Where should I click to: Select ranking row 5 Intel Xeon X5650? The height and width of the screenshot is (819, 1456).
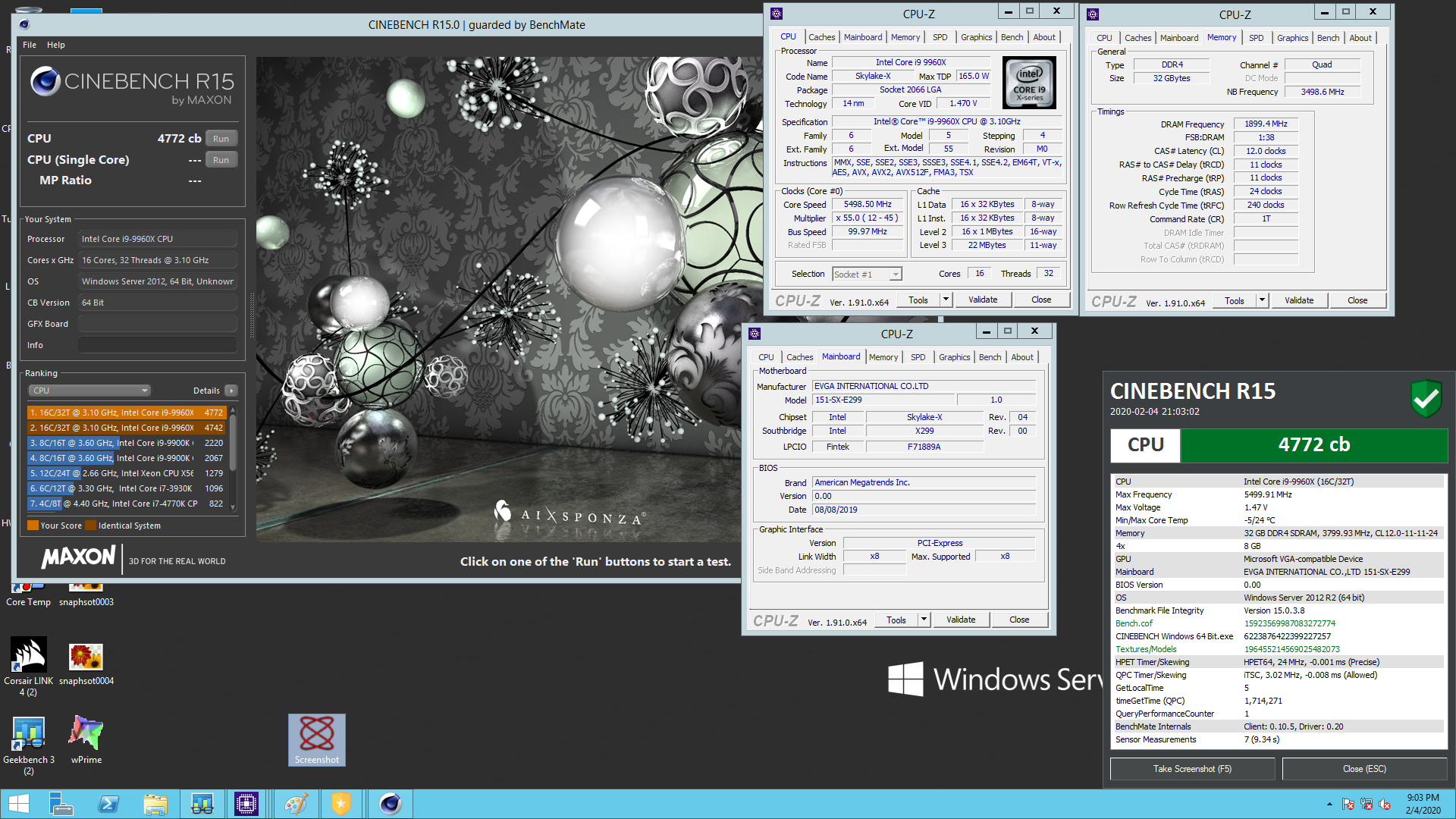127,473
